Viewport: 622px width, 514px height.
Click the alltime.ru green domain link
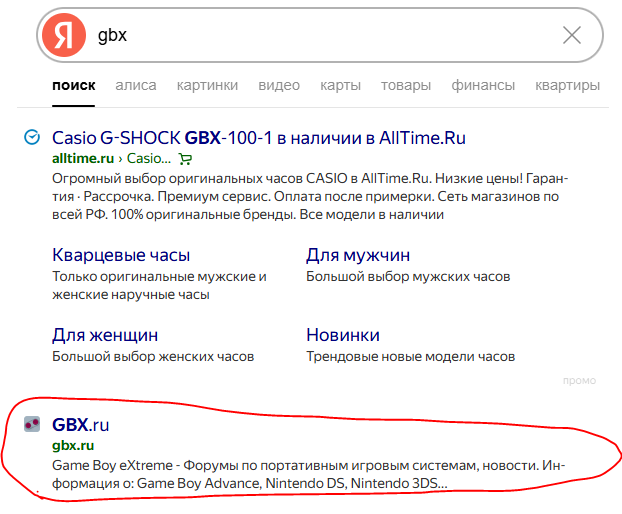(83, 158)
